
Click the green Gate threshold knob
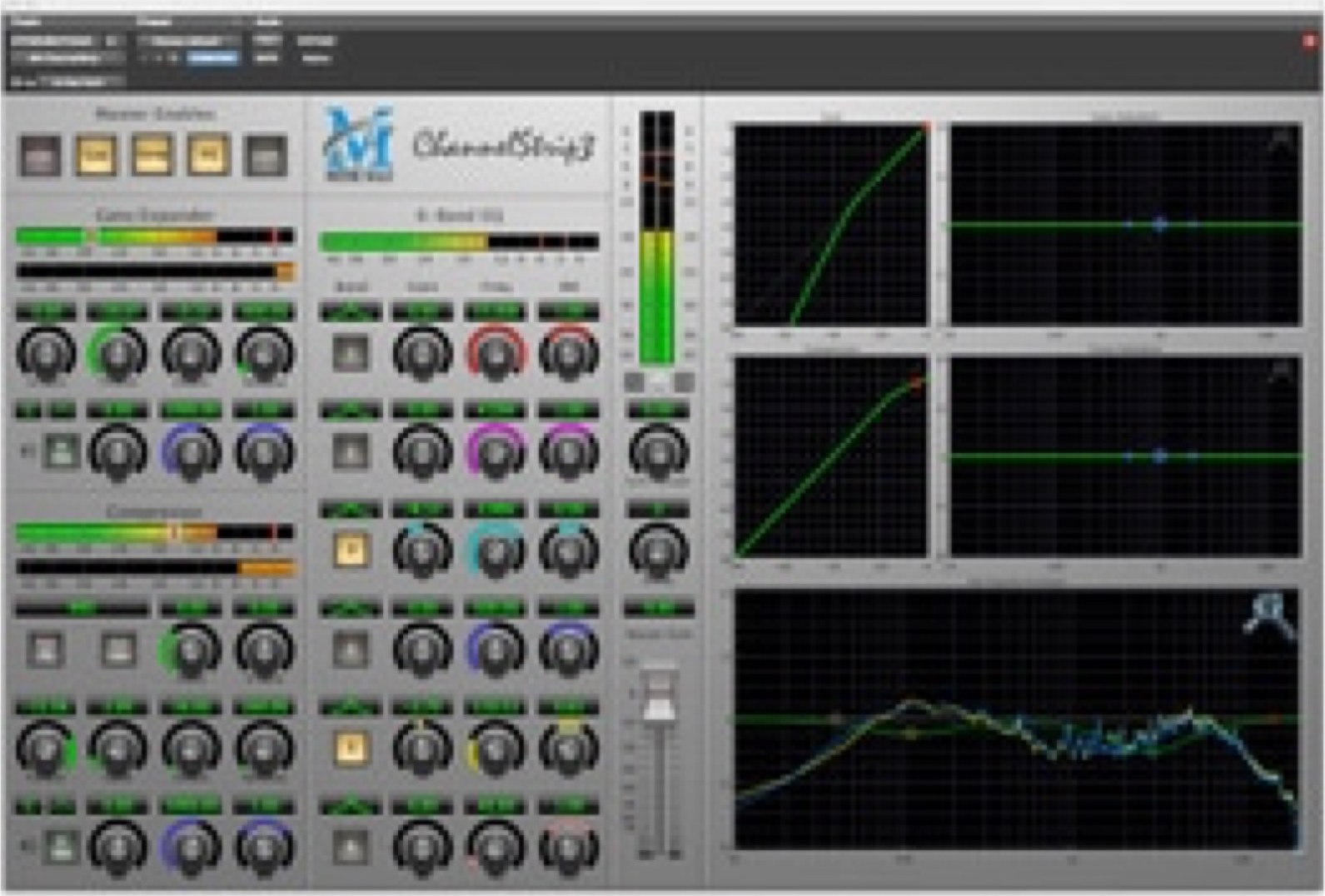[x=117, y=353]
